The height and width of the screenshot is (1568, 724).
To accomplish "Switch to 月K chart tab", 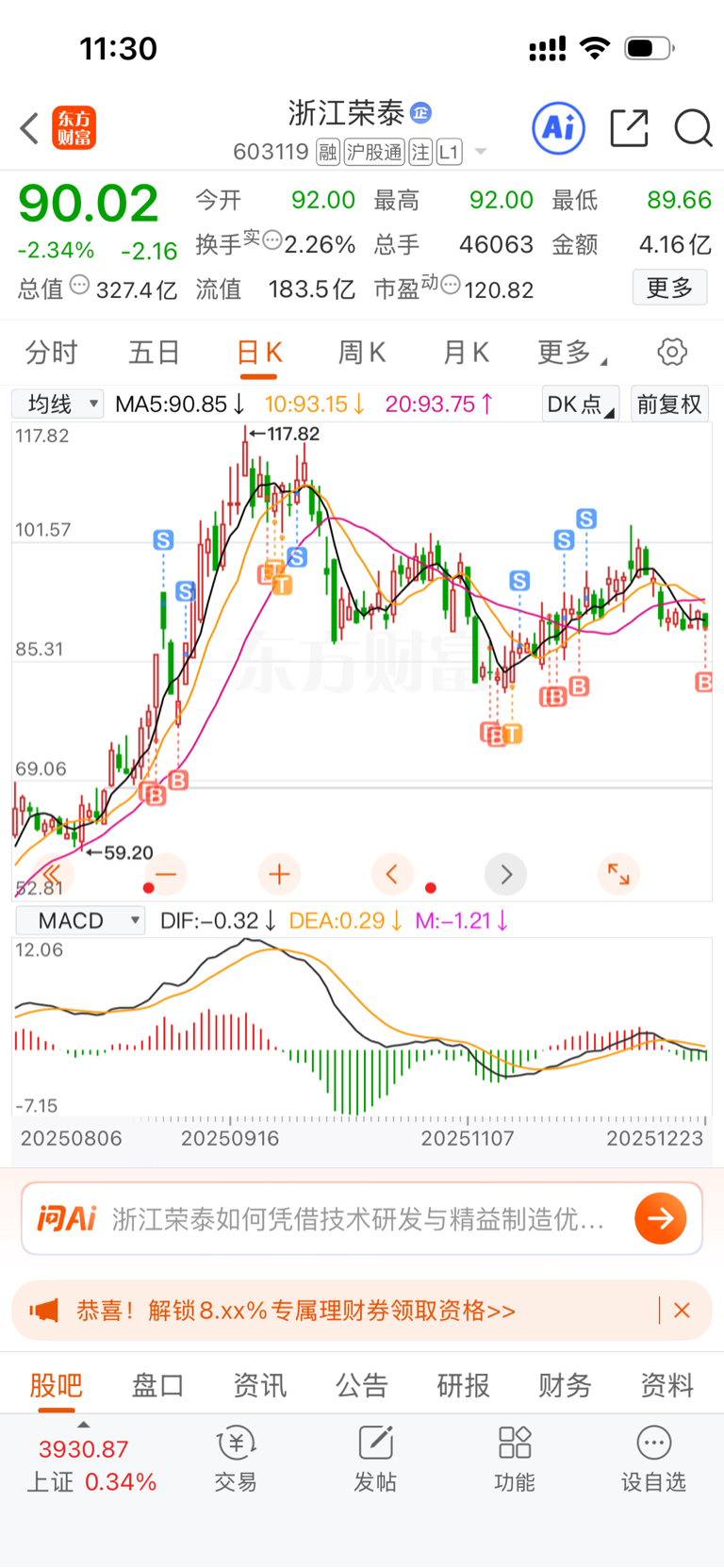I will point(466,353).
